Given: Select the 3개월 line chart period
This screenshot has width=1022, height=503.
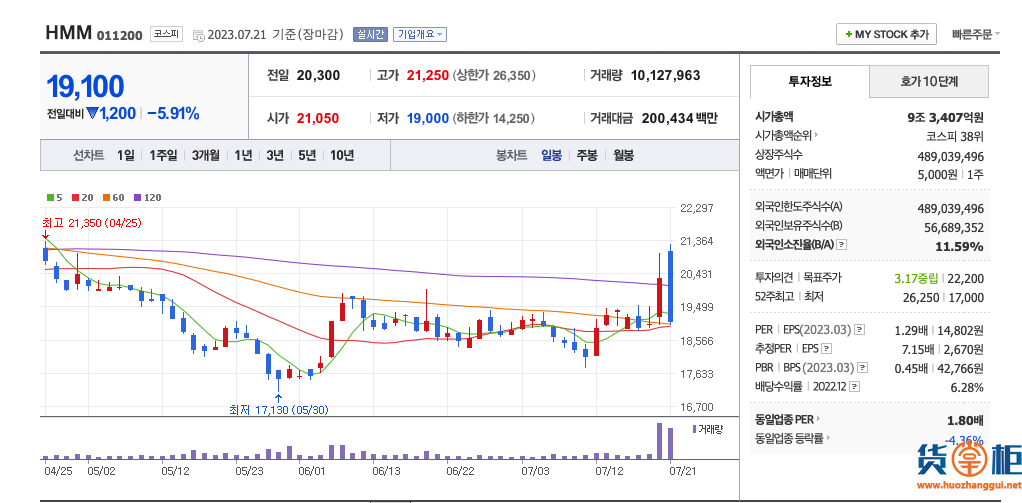Looking at the screenshot, I should [205, 156].
